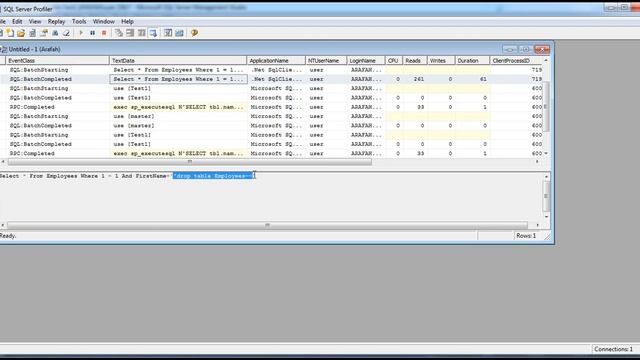Click LoginName column header
Screen dimensions: 640x360
tap(366, 60)
